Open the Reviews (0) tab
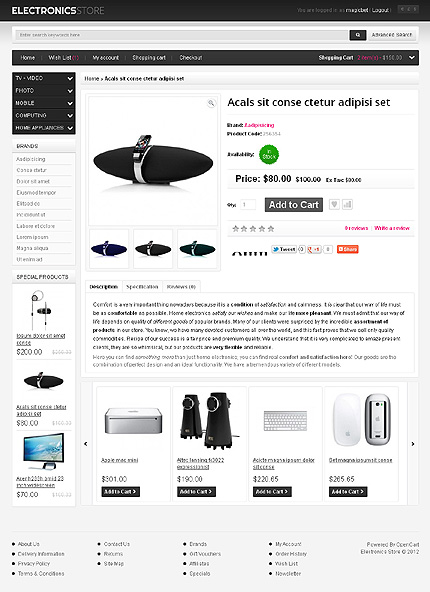The width and height of the screenshot is (430, 592). (181, 287)
